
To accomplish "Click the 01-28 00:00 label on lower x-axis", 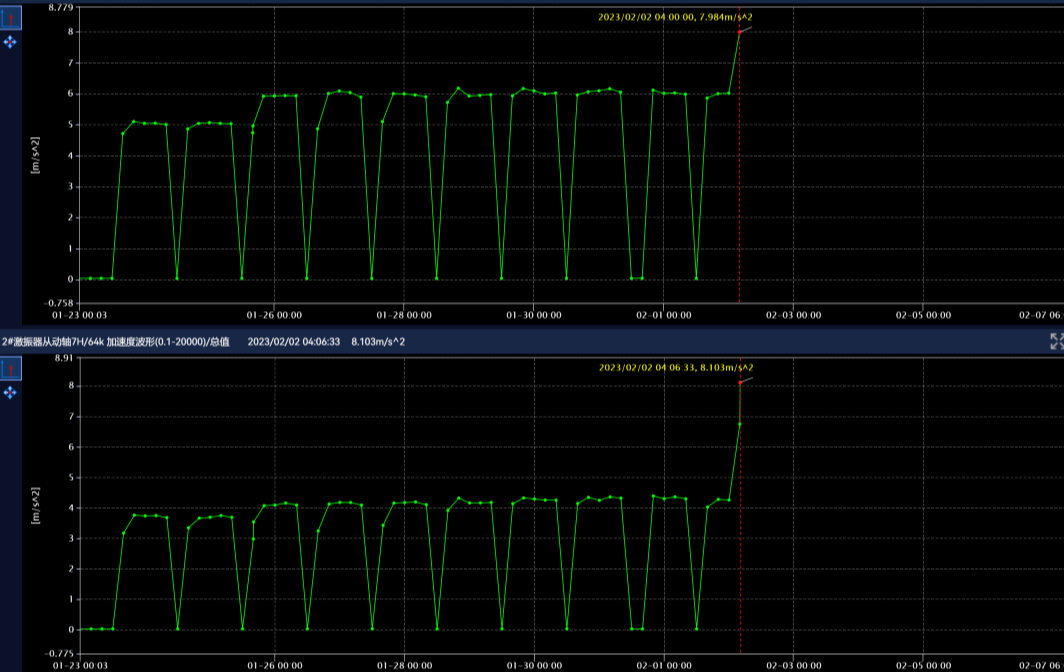I will pyautogui.click(x=404, y=664).
